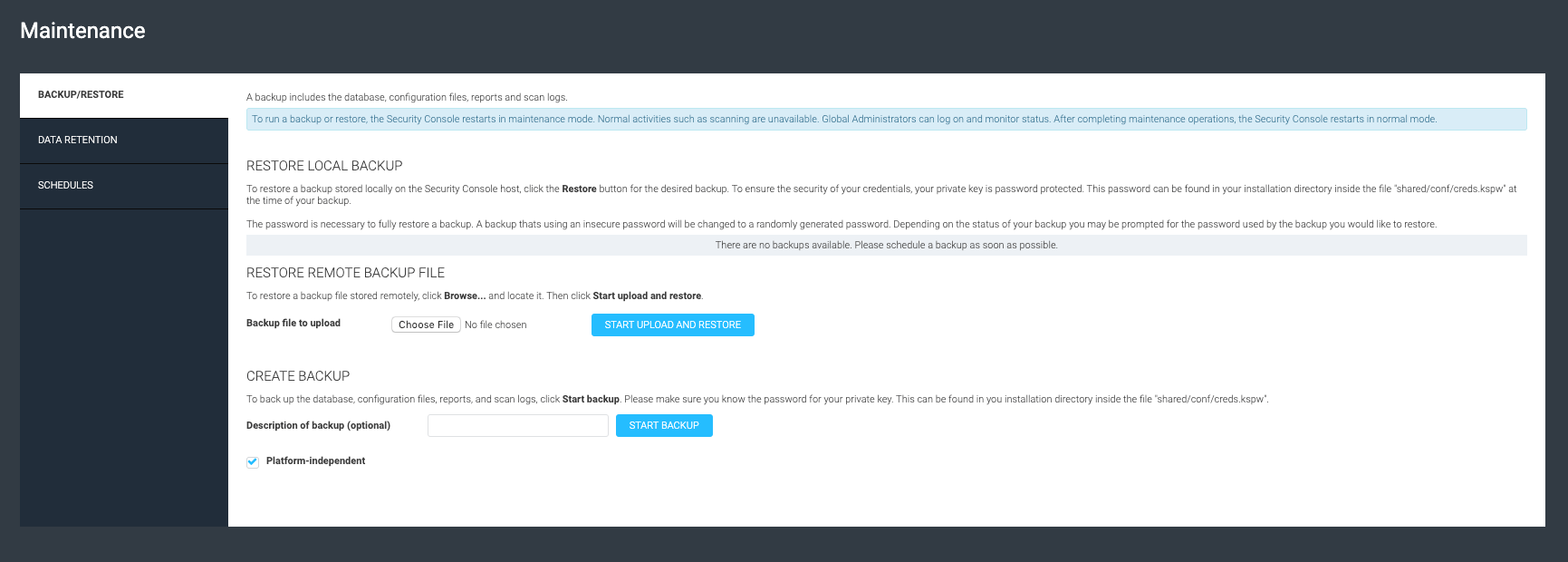Open the Backup/Restore tab
The image size is (1568, 562).
[x=124, y=95]
